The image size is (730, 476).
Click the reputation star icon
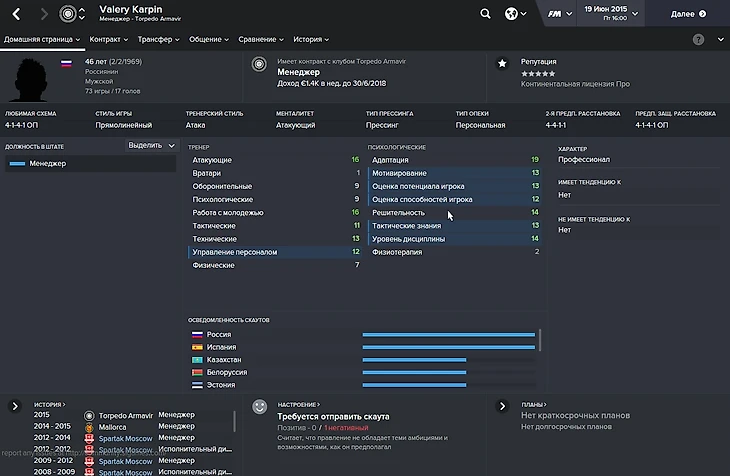[502, 63]
